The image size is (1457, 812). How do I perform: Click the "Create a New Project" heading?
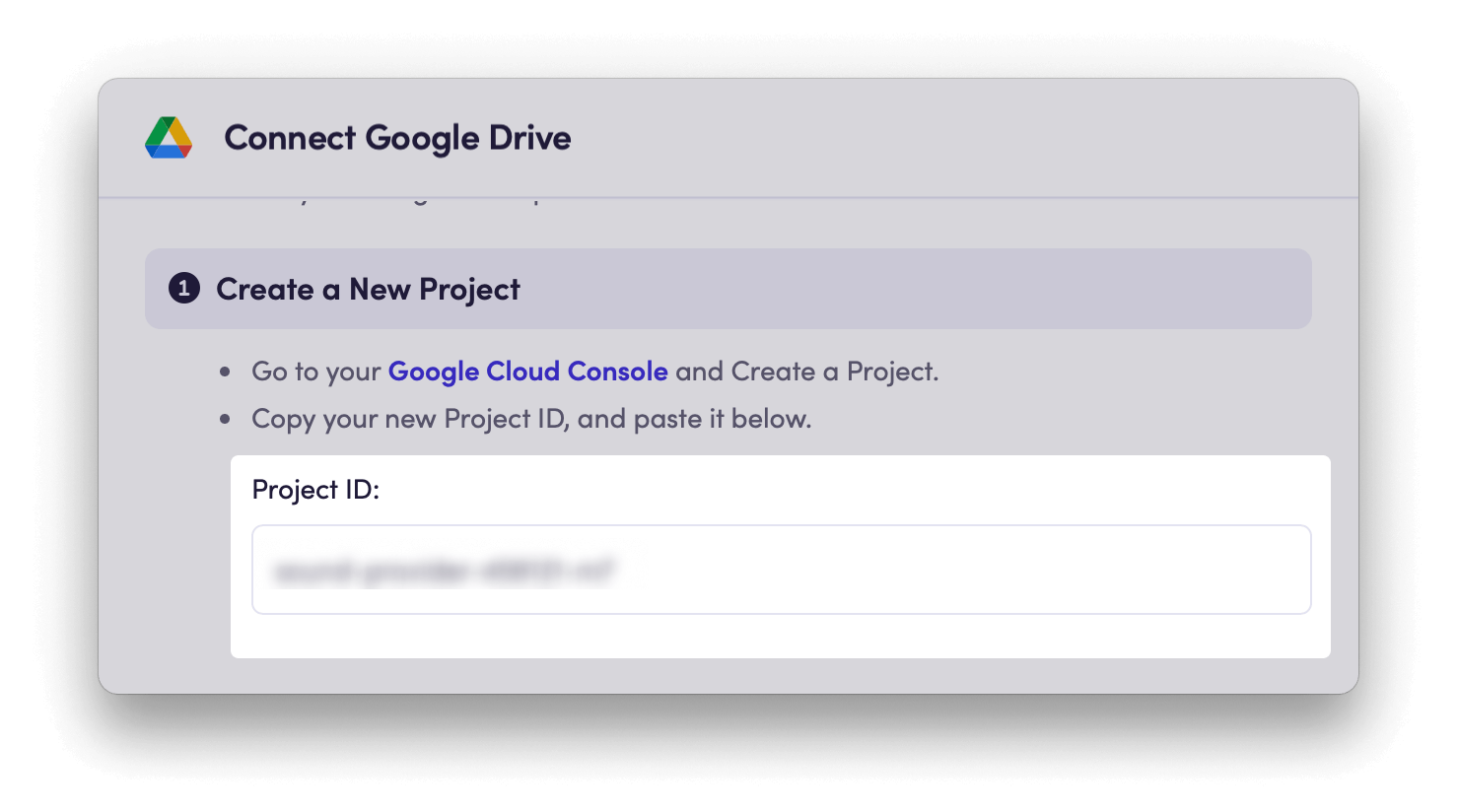368,290
